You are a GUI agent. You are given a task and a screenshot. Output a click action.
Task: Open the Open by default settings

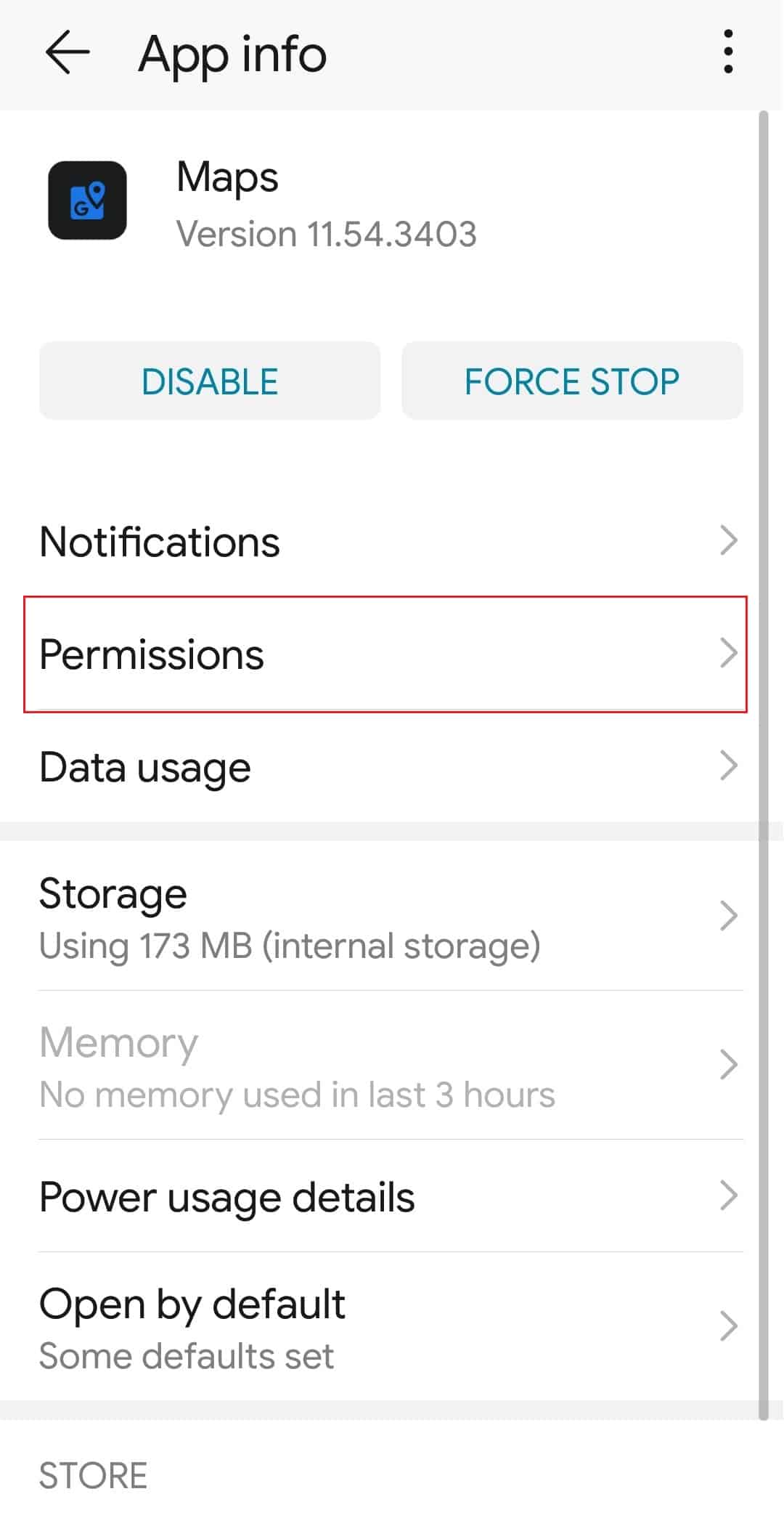391,1326
